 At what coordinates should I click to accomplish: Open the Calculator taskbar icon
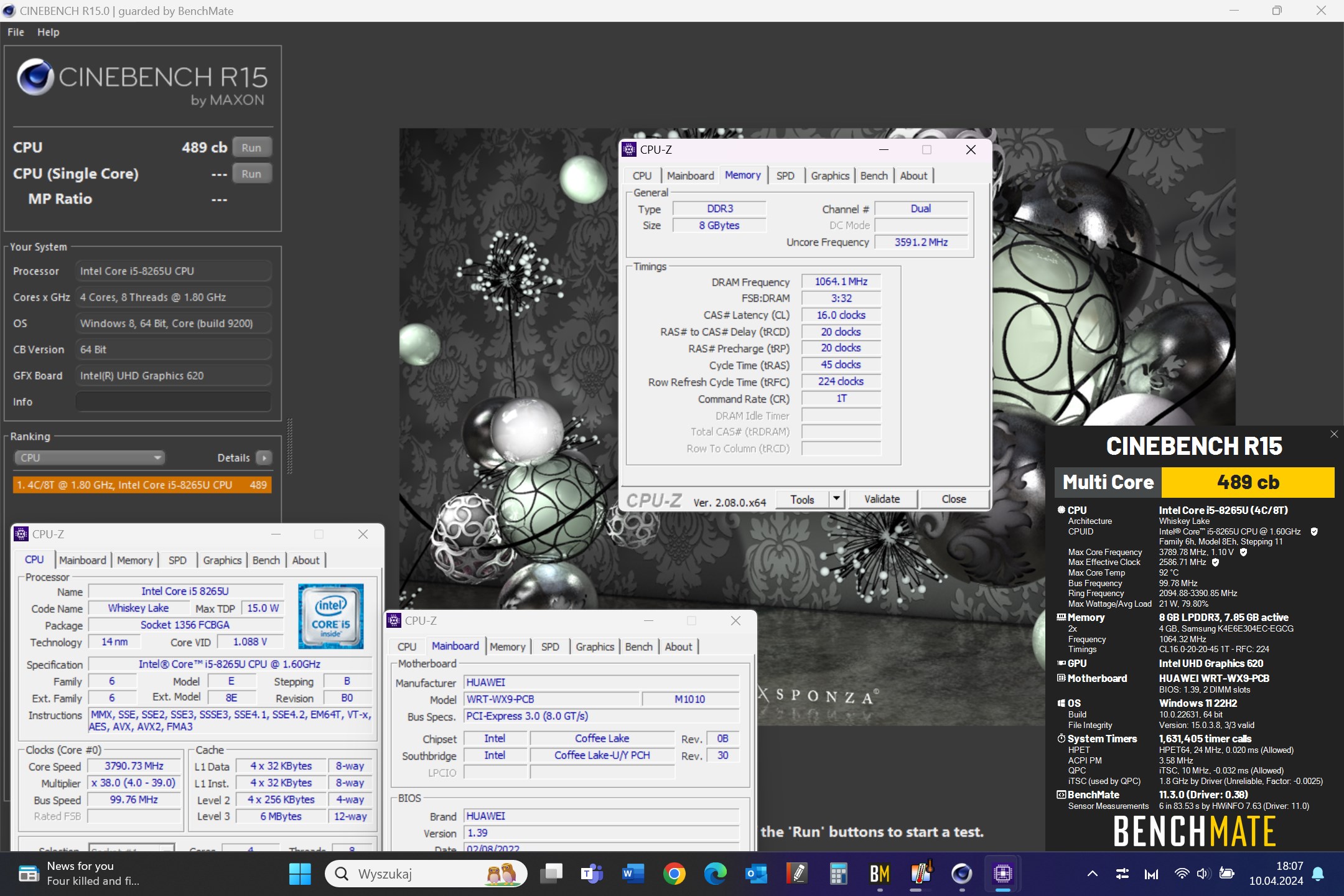(838, 874)
